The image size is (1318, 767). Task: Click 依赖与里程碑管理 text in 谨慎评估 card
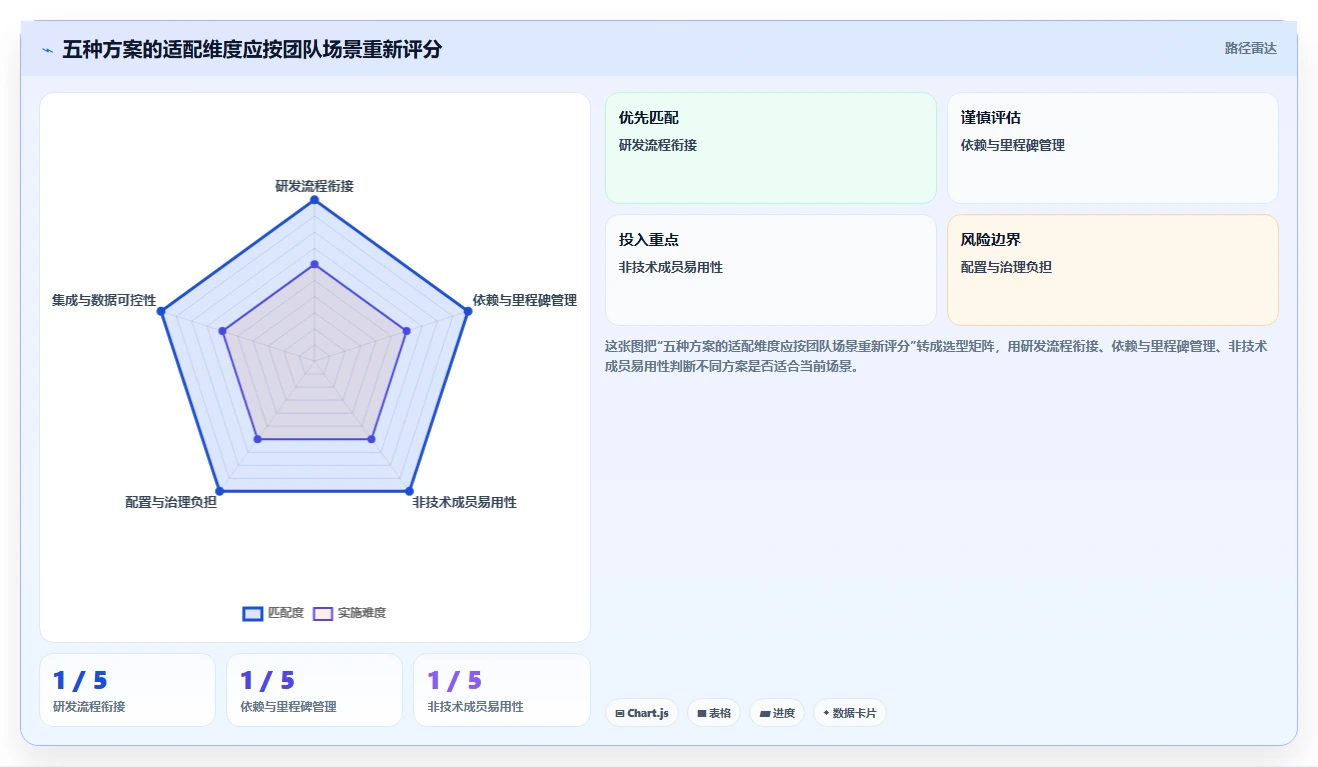click(x=1013, y=145)
